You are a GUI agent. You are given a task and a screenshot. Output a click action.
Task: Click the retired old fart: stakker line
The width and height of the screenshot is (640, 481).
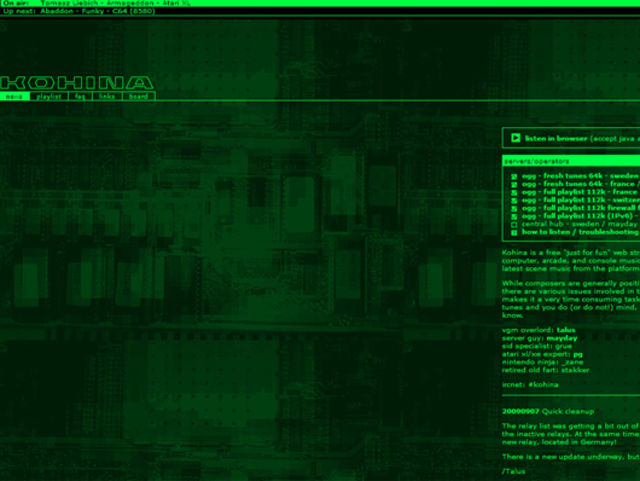pos(546,370)
